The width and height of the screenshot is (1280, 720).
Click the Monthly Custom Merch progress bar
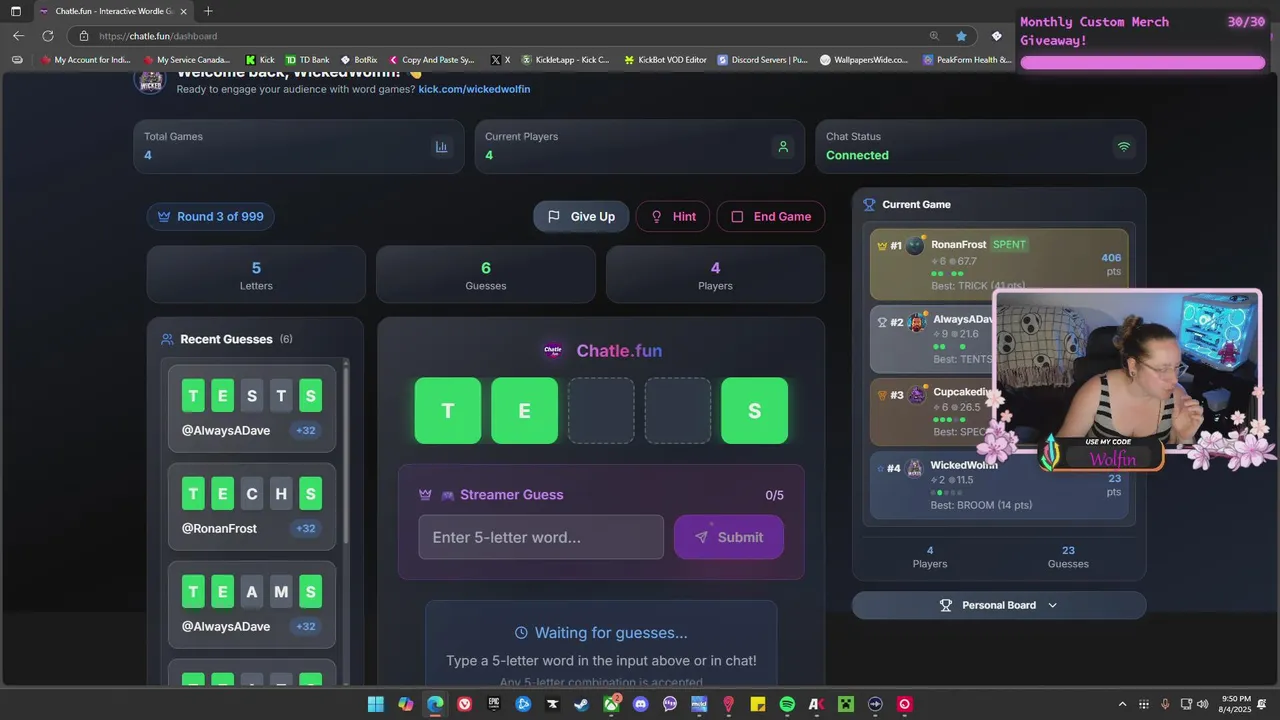[x=1142, y=62]
